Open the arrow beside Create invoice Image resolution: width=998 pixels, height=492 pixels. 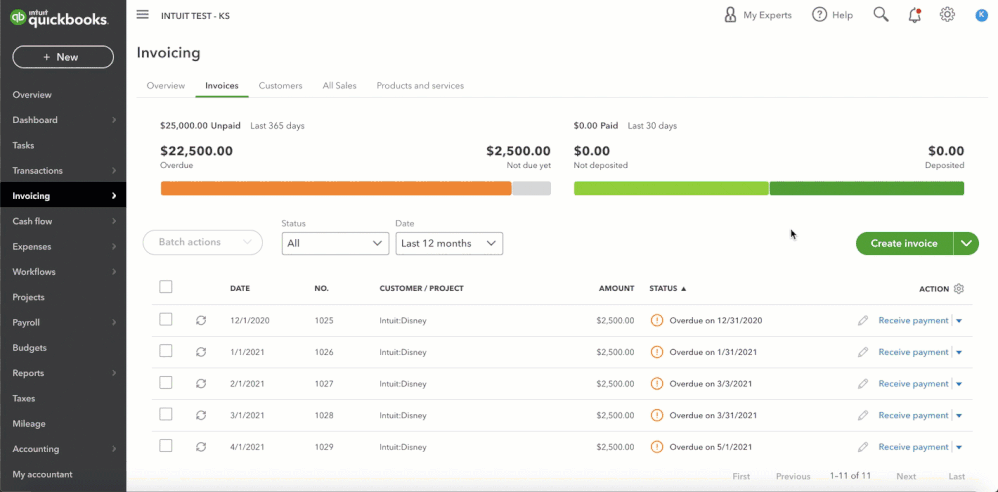[x=966, y=243]
